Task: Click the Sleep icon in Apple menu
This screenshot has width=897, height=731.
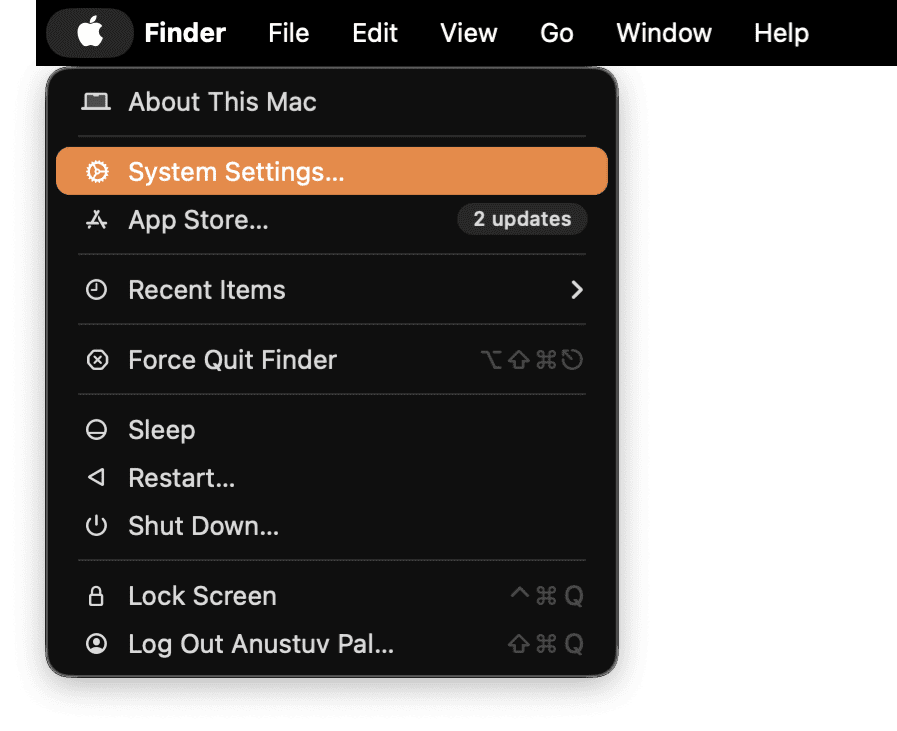Action: tap(97, 430)
